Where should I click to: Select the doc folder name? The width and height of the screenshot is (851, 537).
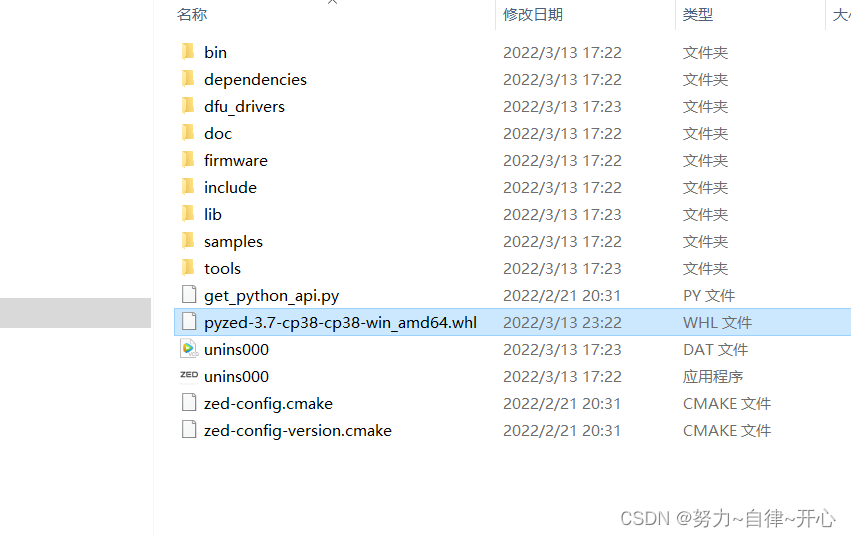218,134
